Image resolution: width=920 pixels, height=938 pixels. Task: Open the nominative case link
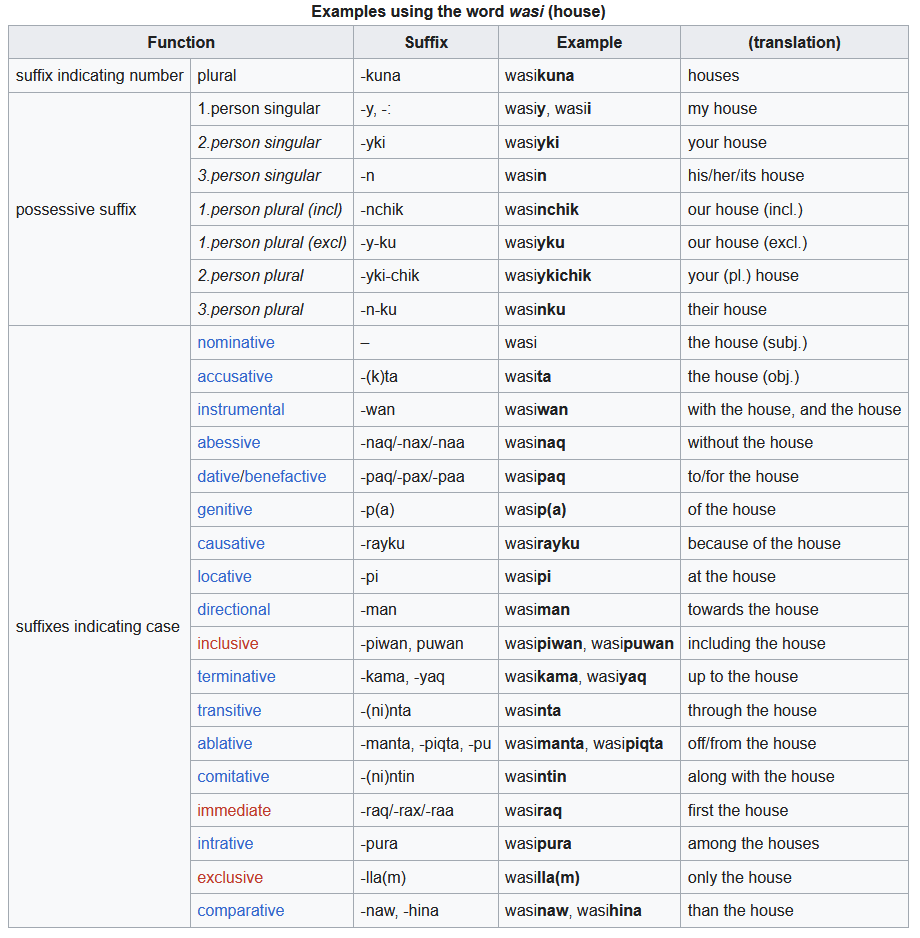tap(236, 343)
